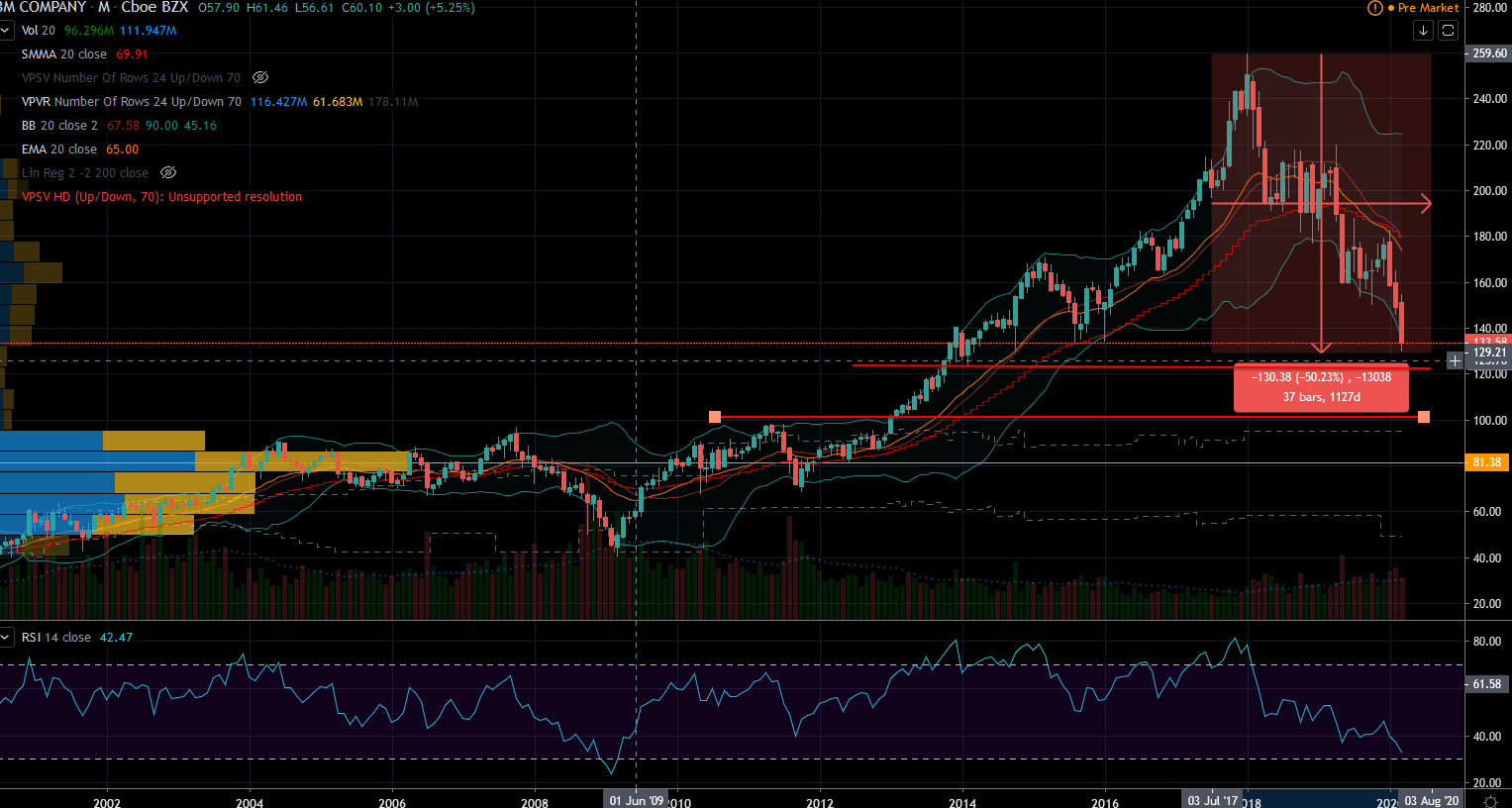Image resolution: width=1512 pixels, height=808 pixels.
Task: Select the BB 20 close 2 indicator legend
Action: point(59,125)
